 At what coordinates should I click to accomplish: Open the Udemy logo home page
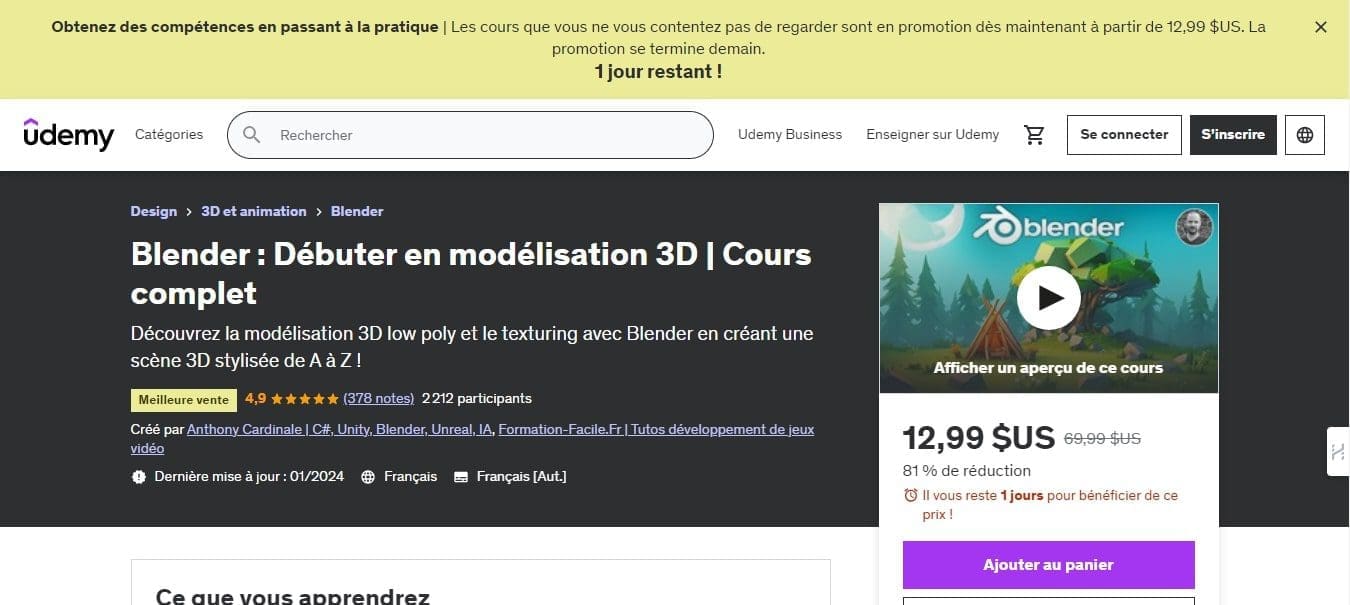pyautogui.click(x=69, y=134)
